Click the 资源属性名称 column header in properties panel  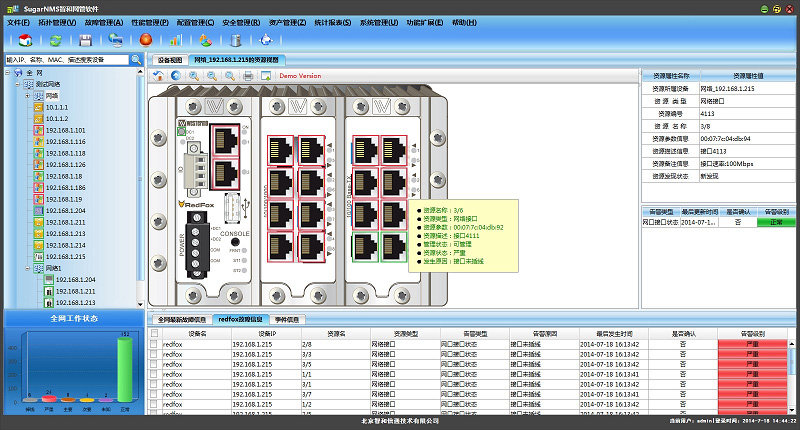(671, 75)
